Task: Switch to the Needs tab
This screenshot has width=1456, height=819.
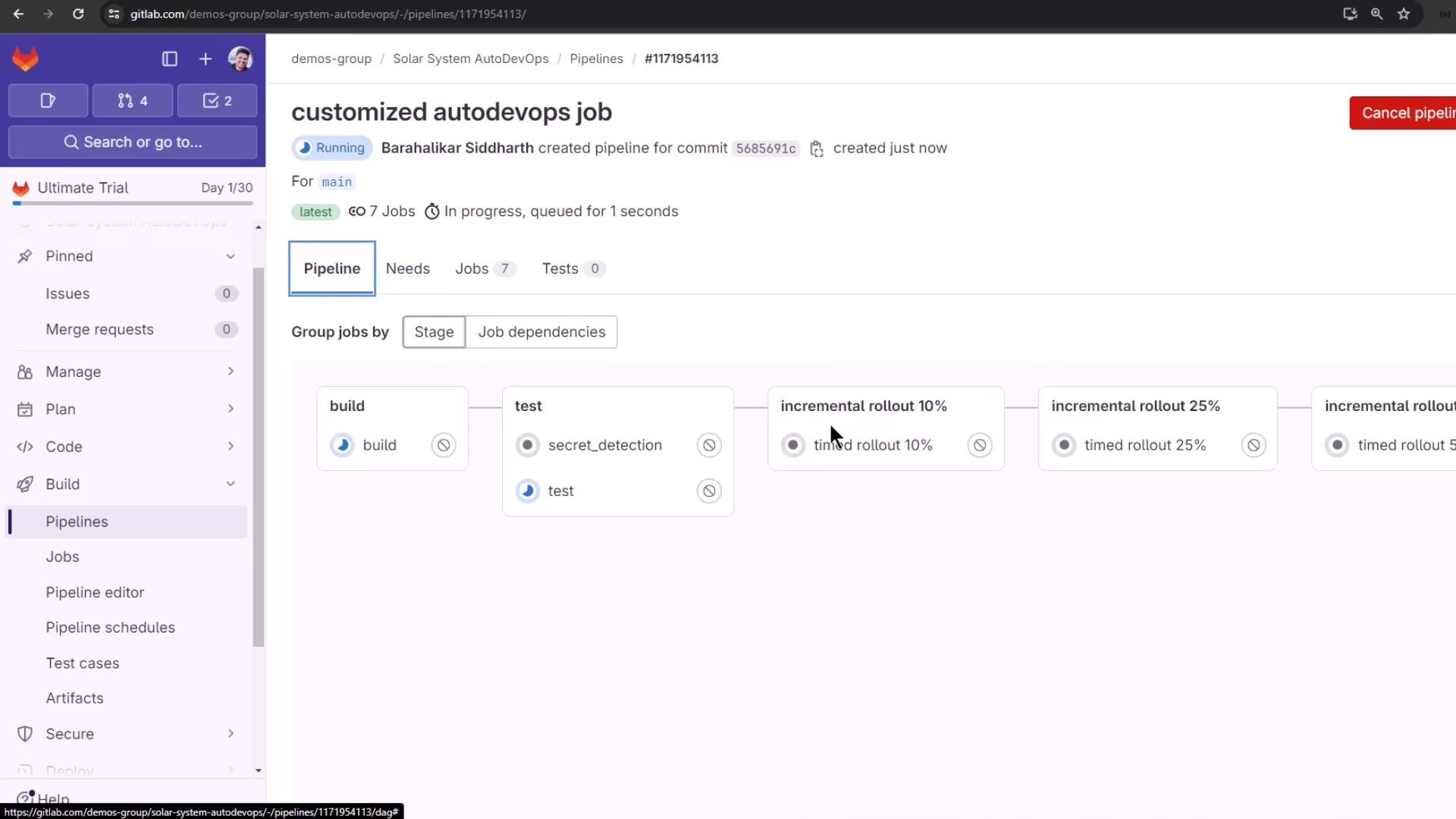Action: 407,268
